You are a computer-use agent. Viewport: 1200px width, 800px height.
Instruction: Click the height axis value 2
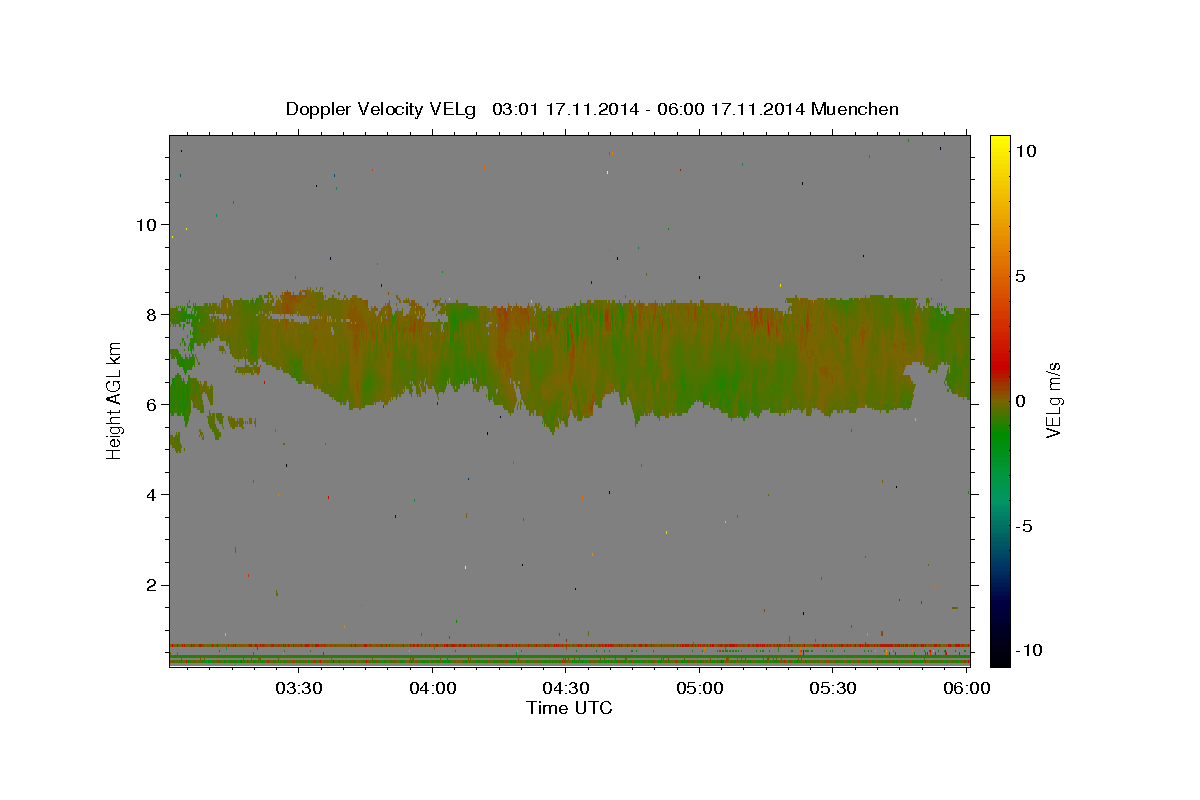(151, 584)
